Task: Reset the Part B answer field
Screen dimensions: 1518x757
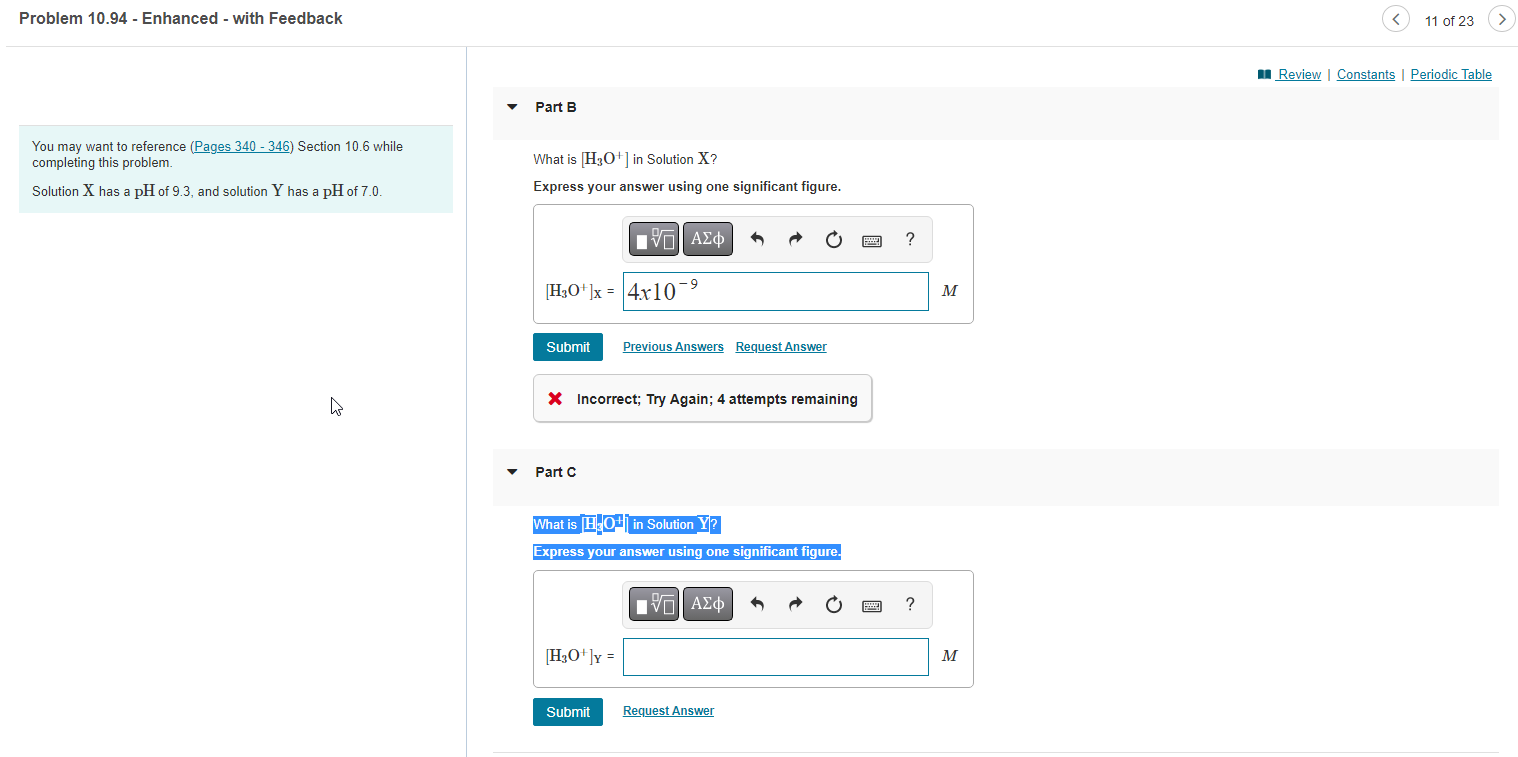Action: pyautogui.click(x=834, y=239)
